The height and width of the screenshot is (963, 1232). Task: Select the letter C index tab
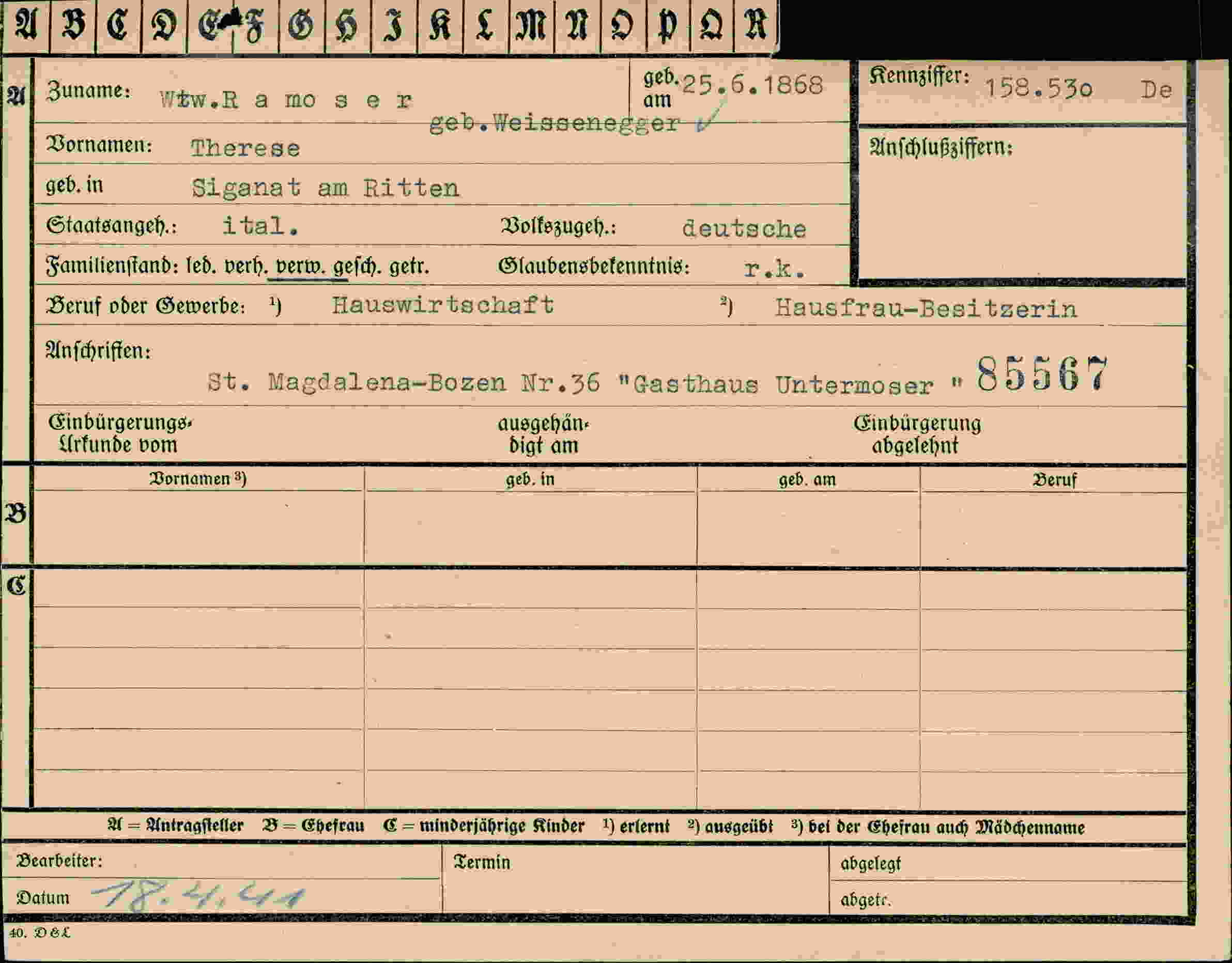[118, 26]
